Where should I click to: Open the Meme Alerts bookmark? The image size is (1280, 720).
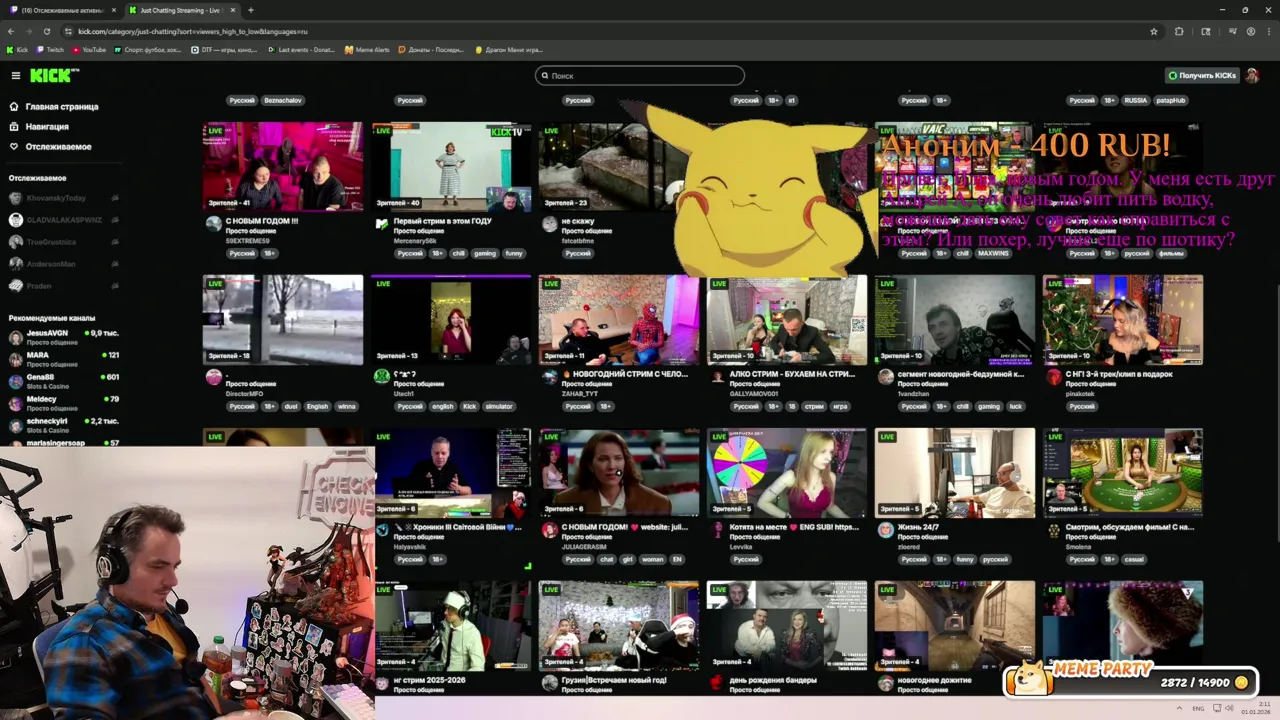pos(367,50)
